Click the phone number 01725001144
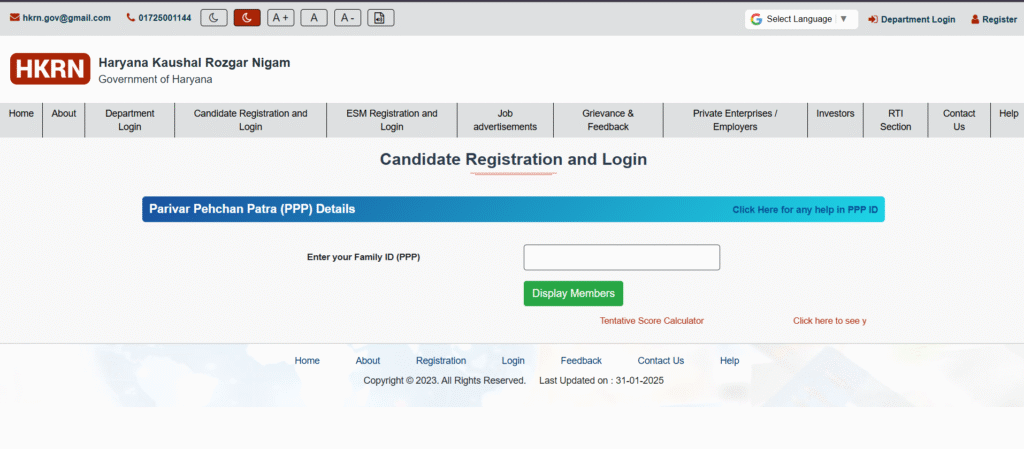This screenshot has width=1024, height=449. tap(159, 18)
